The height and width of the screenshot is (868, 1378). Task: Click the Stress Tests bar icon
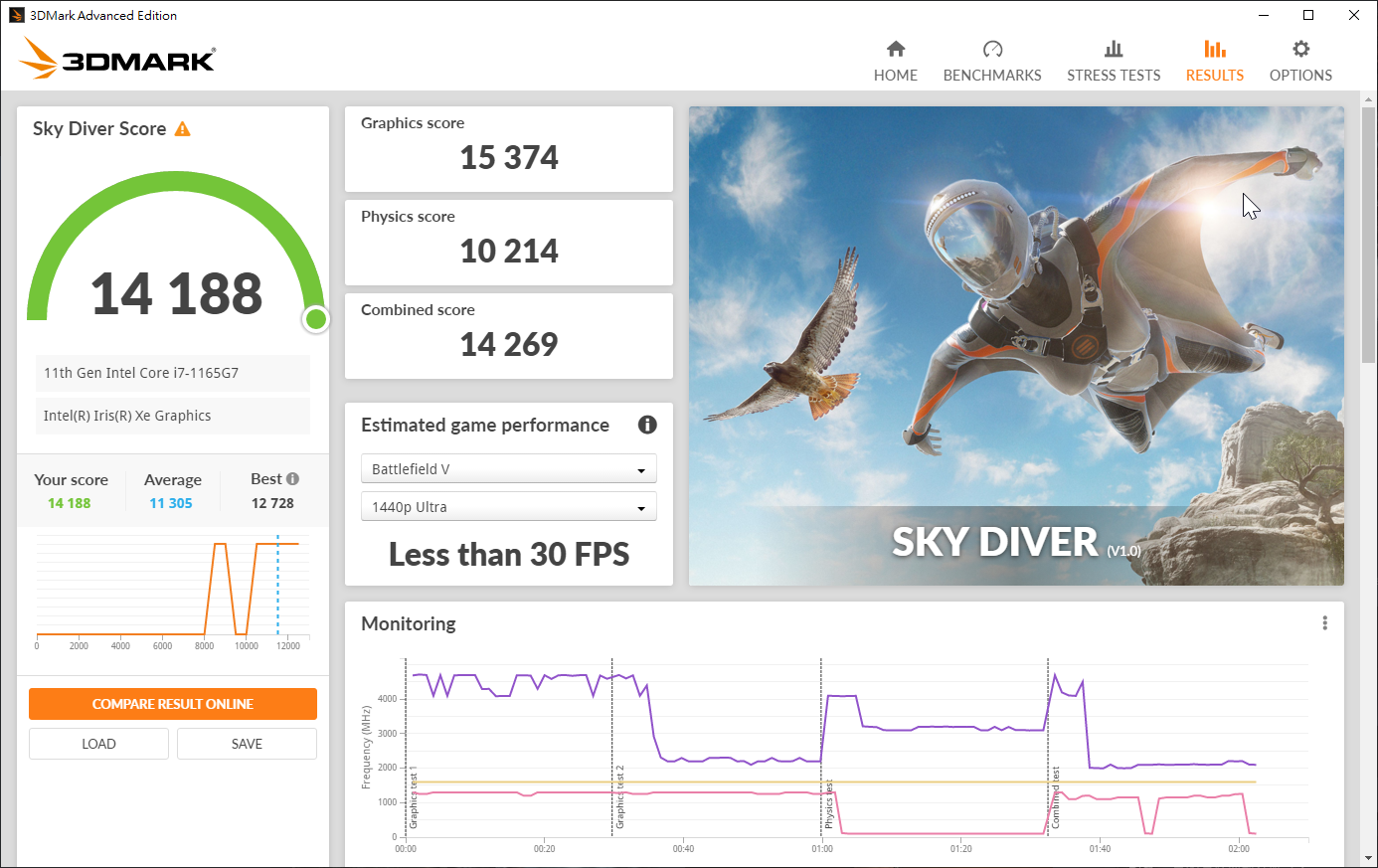[1114, 49]
